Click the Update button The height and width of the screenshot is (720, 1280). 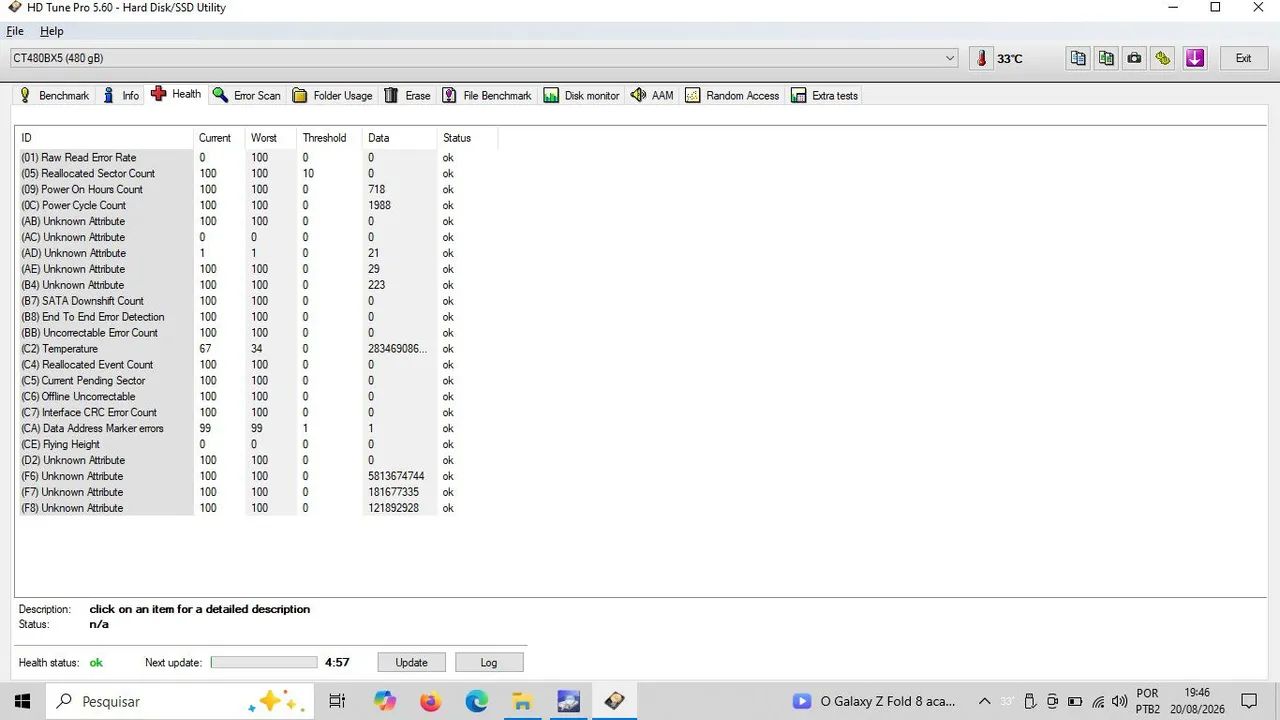pyautogui.click(x=412, y=662)
